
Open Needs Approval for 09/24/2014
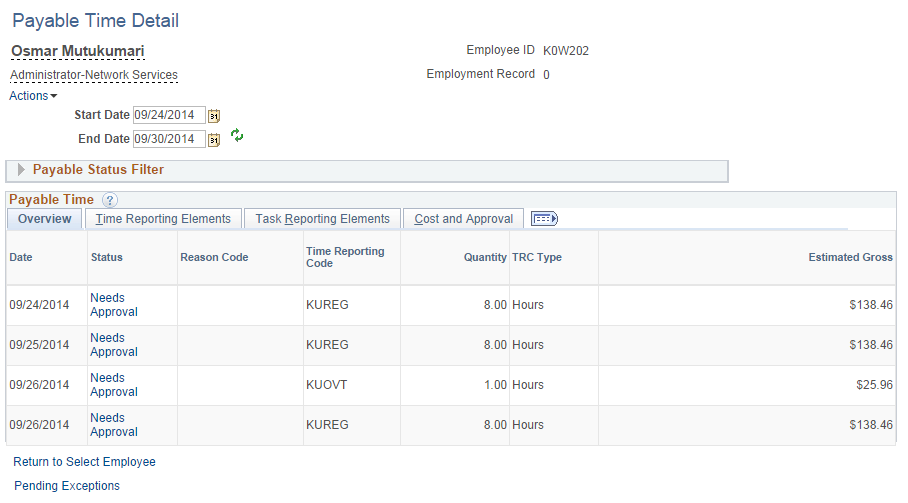click(x=114, y=304)
